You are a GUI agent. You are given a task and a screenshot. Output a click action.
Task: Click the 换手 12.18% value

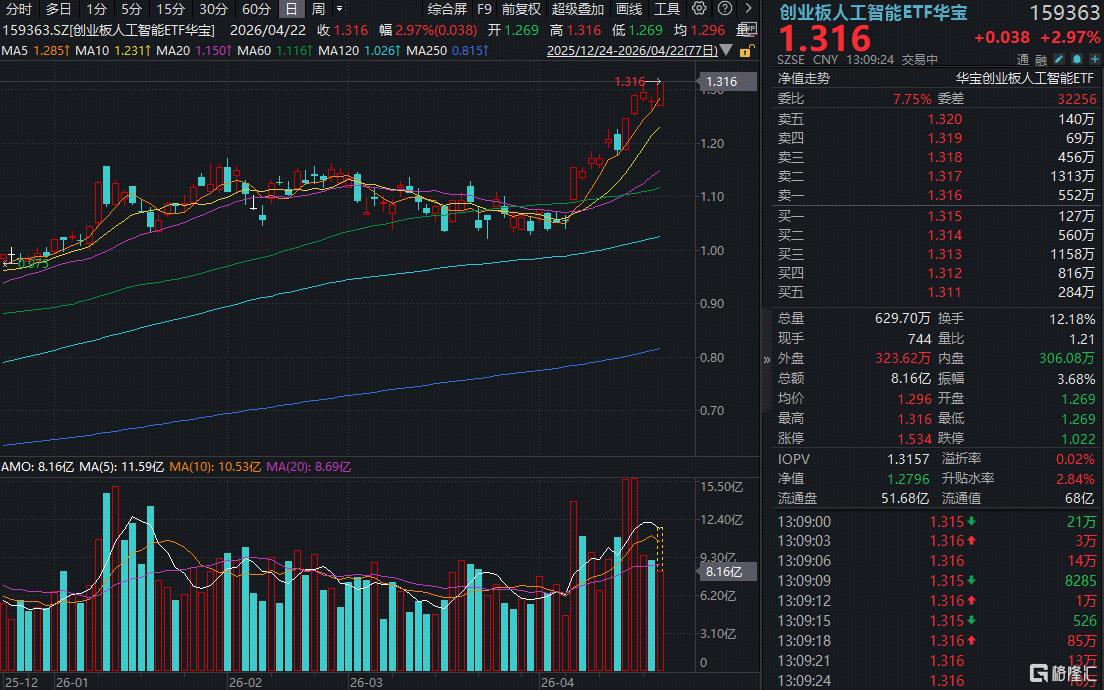pyautogui.click(x=1072, y=319)
